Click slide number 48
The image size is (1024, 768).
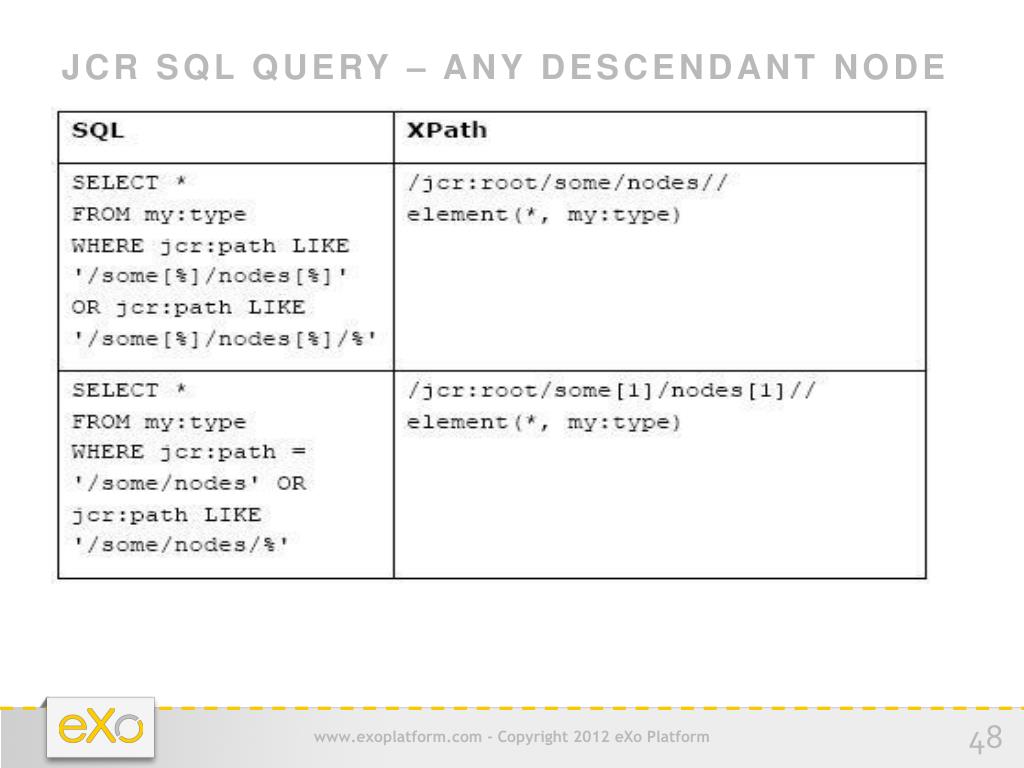point(985,739)
